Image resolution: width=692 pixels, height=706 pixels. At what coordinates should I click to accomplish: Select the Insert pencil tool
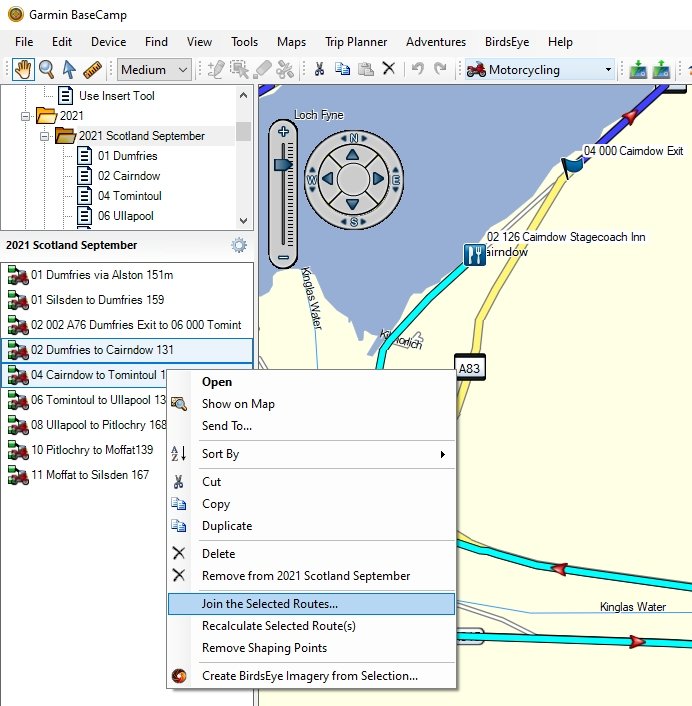(216, 70)
